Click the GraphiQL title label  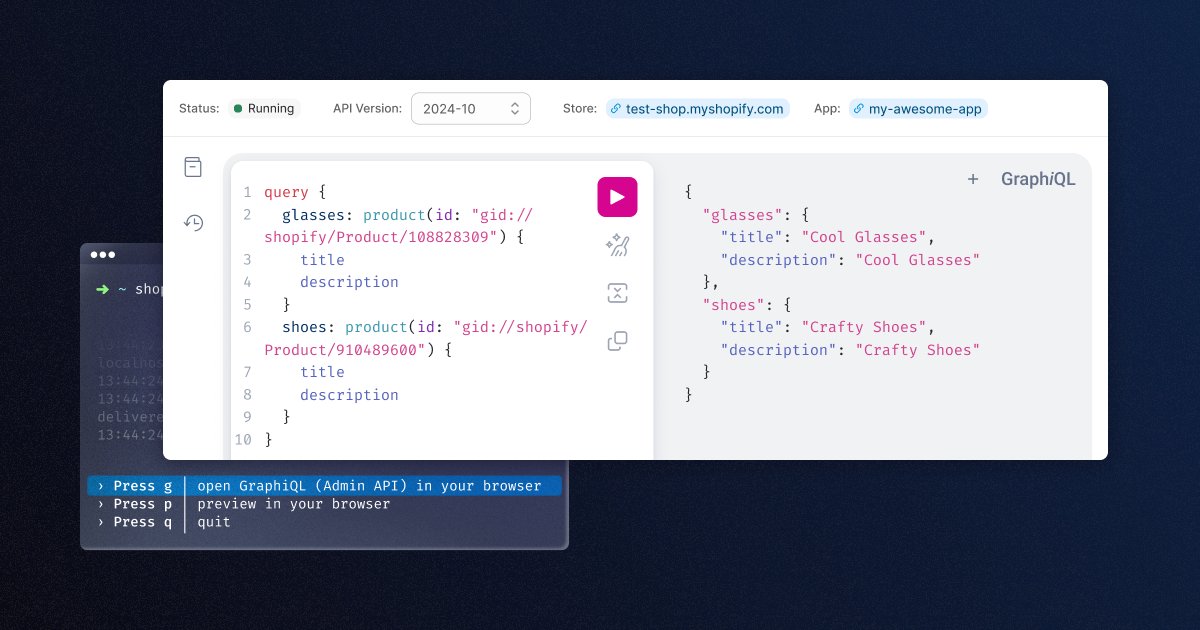[x=1038, y=179]
